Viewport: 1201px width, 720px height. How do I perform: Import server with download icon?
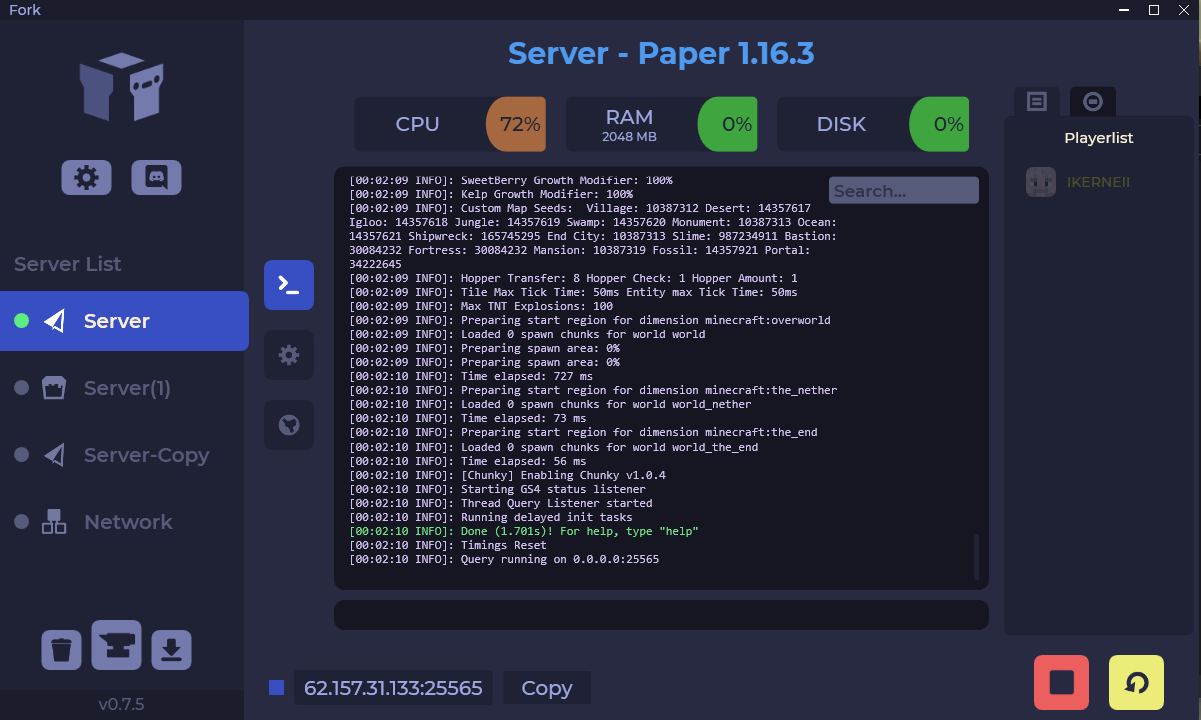171,650
